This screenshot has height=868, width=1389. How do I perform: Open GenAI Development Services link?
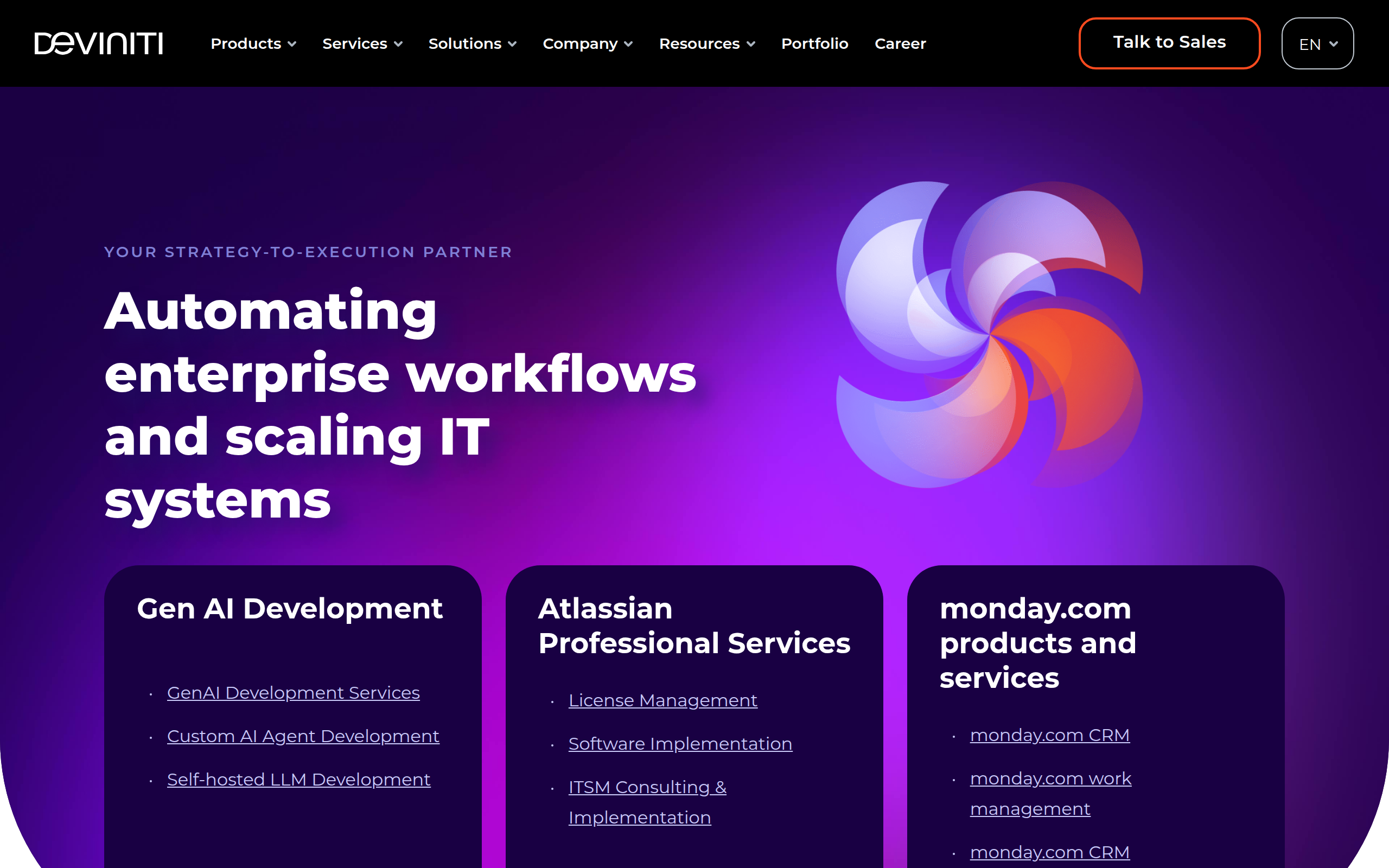(293, 692)
